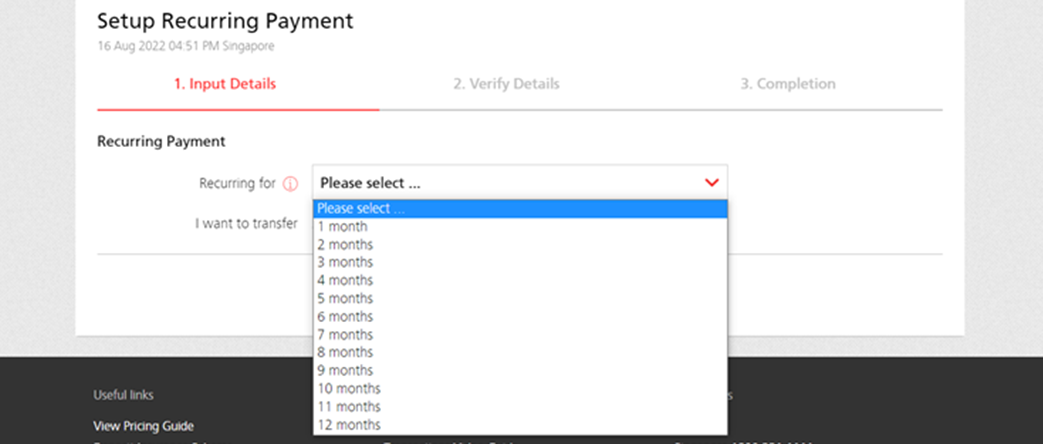Choose 12 months recurring duration

(348, 424)
